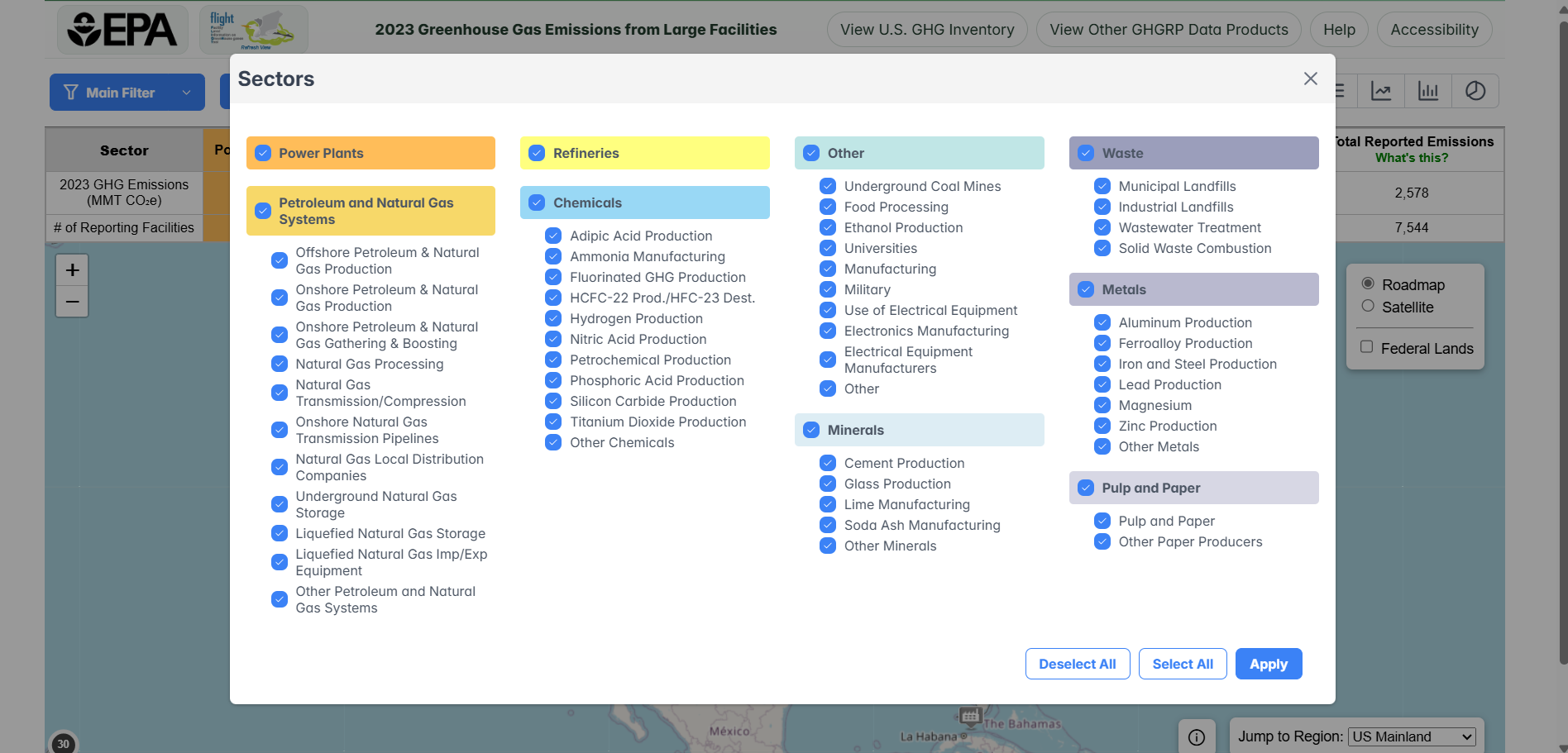The width and height of the screenshot is (1568, 753).
Task: Open the bar chart view
Action: pyautogui.click(x=1428, y=91)
